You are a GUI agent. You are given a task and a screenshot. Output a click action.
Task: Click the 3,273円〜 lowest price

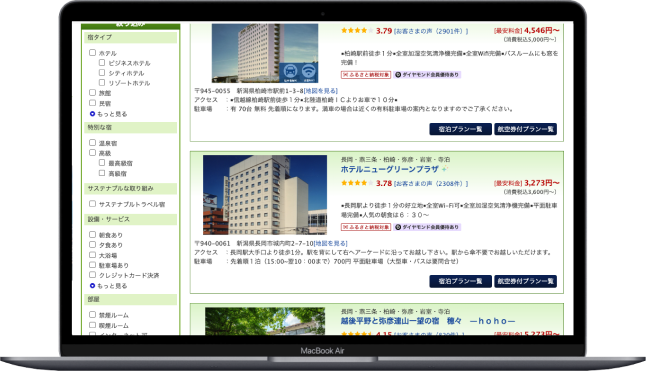(541, 182)
